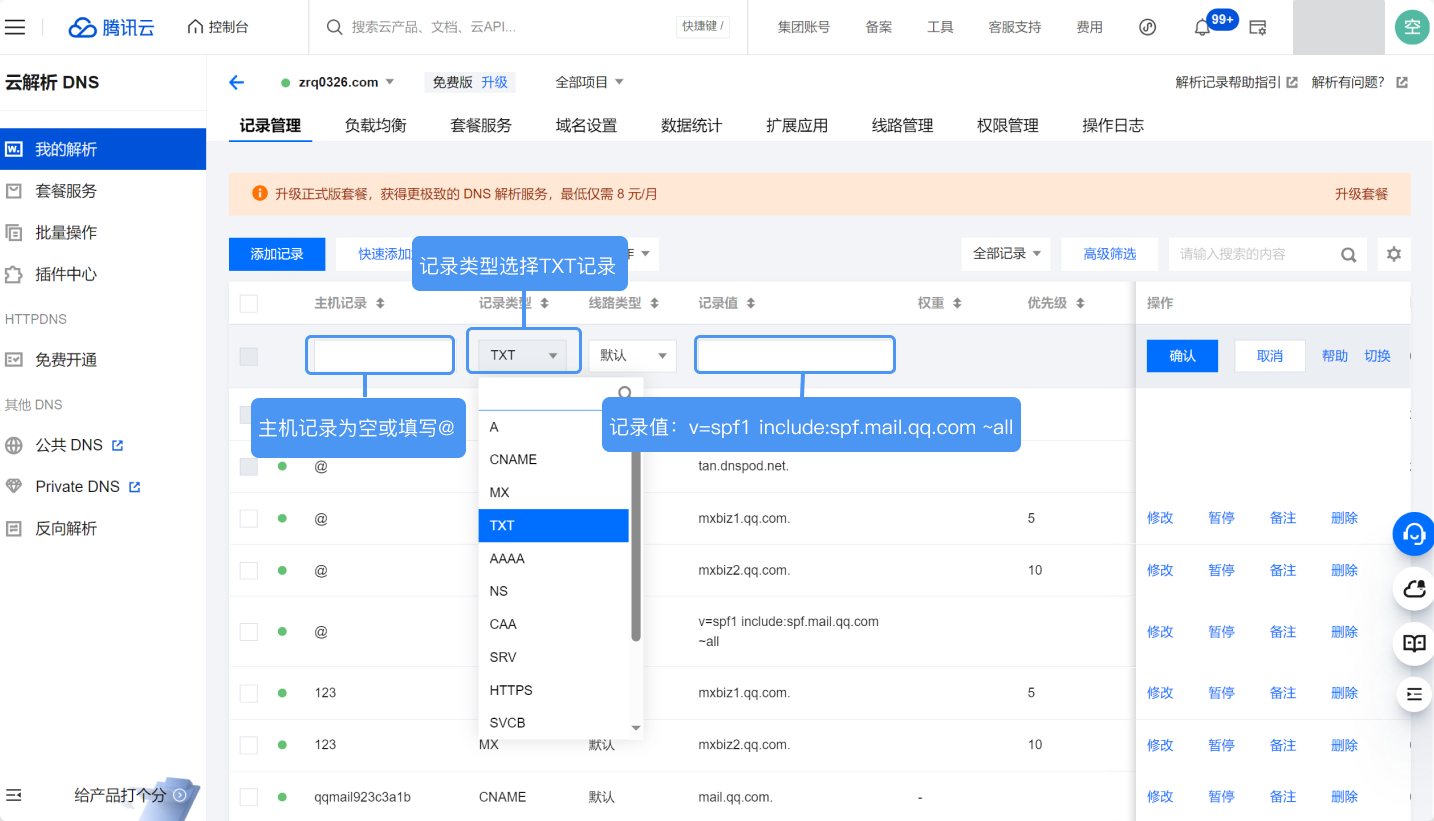Open the 默认 line type dropdown
The image size is (1434, 821).
[632, 356]
